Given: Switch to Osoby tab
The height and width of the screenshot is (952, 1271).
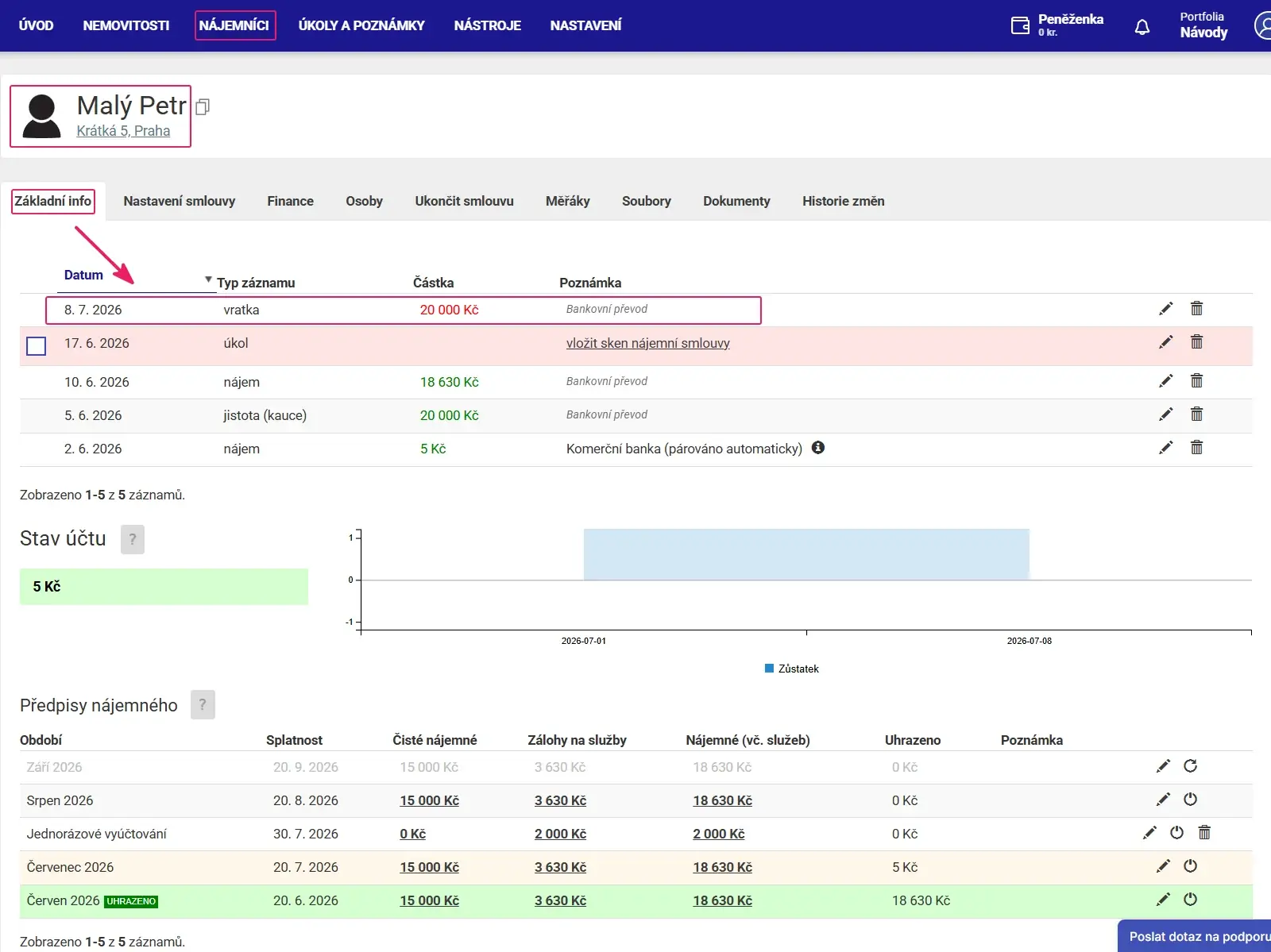Looking at the screenshot, I should pos(365,201).
